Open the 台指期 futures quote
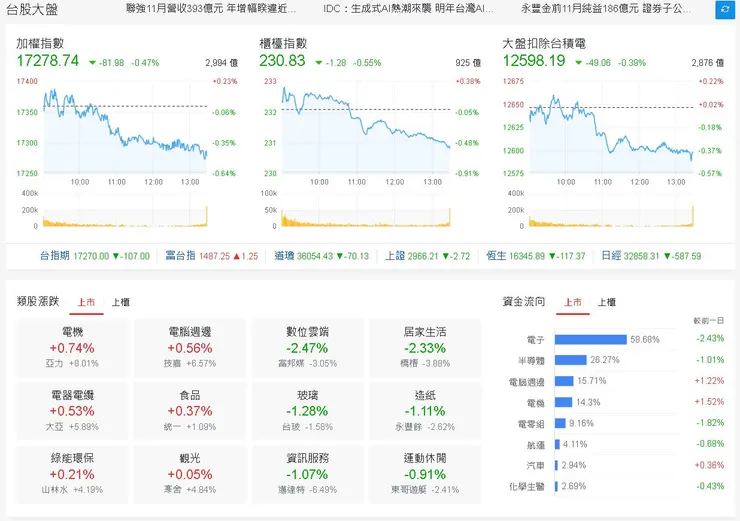Viewport: 740px width, 521px height. pos(94,256)
